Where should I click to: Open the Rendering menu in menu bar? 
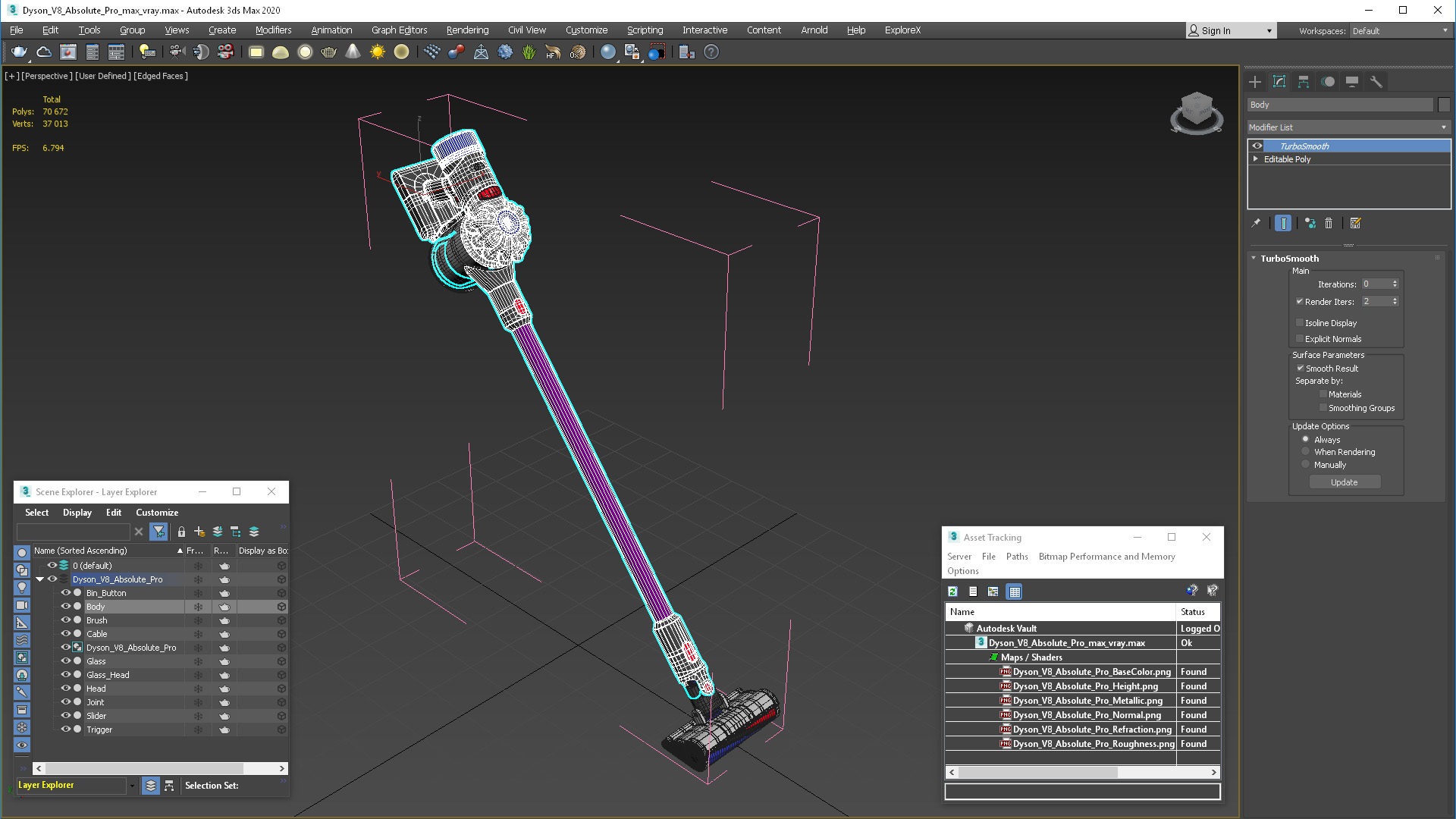pyautogui.click(x=467, y=30)
